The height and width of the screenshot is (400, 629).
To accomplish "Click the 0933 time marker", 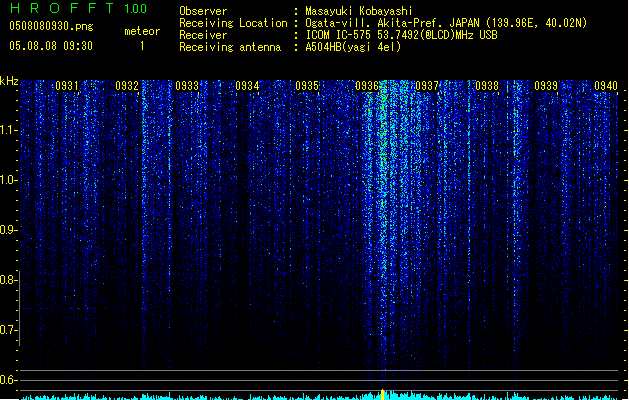I will pos(187,86).
